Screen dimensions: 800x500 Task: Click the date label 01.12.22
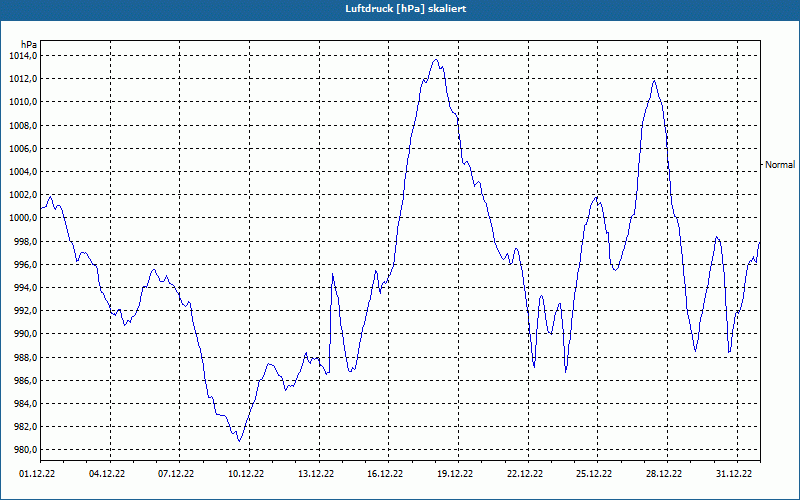point(37,474)
